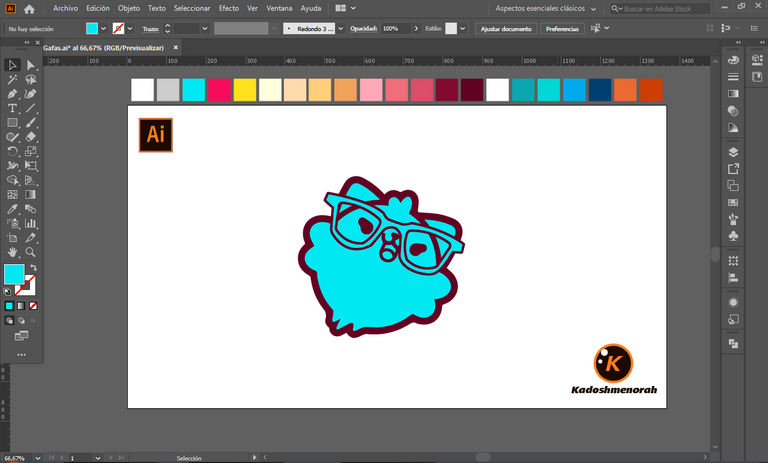Open the Pathfinder panel icon
768x463 pixels.
[733, 343]
